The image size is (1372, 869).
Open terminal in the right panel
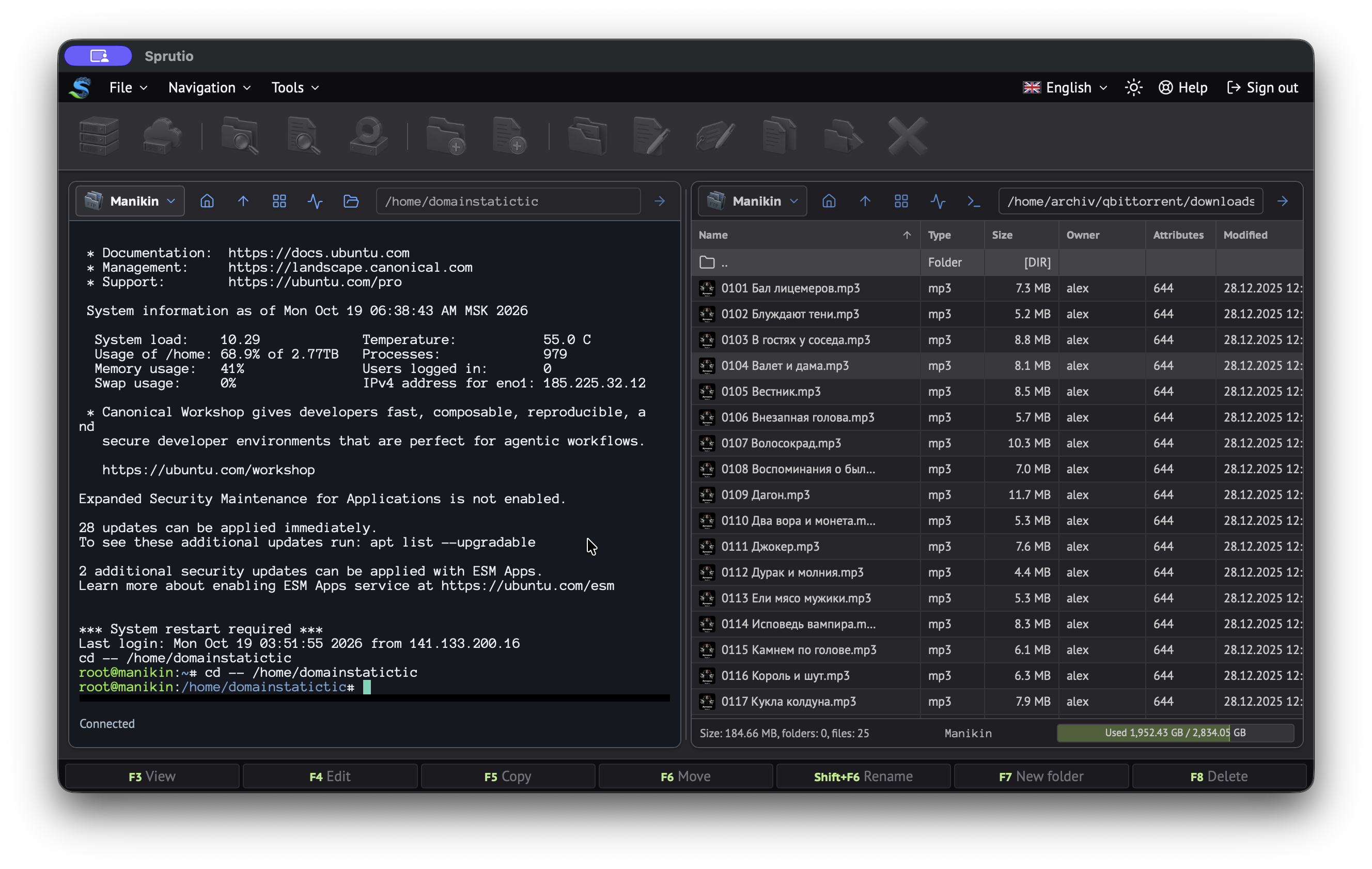[x=974, y=201]
